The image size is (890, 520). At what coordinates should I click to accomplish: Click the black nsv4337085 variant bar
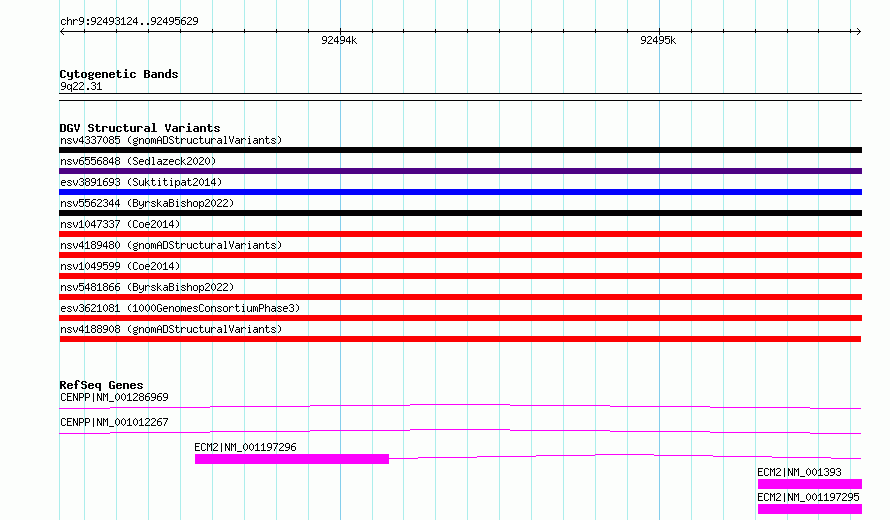pos(460,150)
